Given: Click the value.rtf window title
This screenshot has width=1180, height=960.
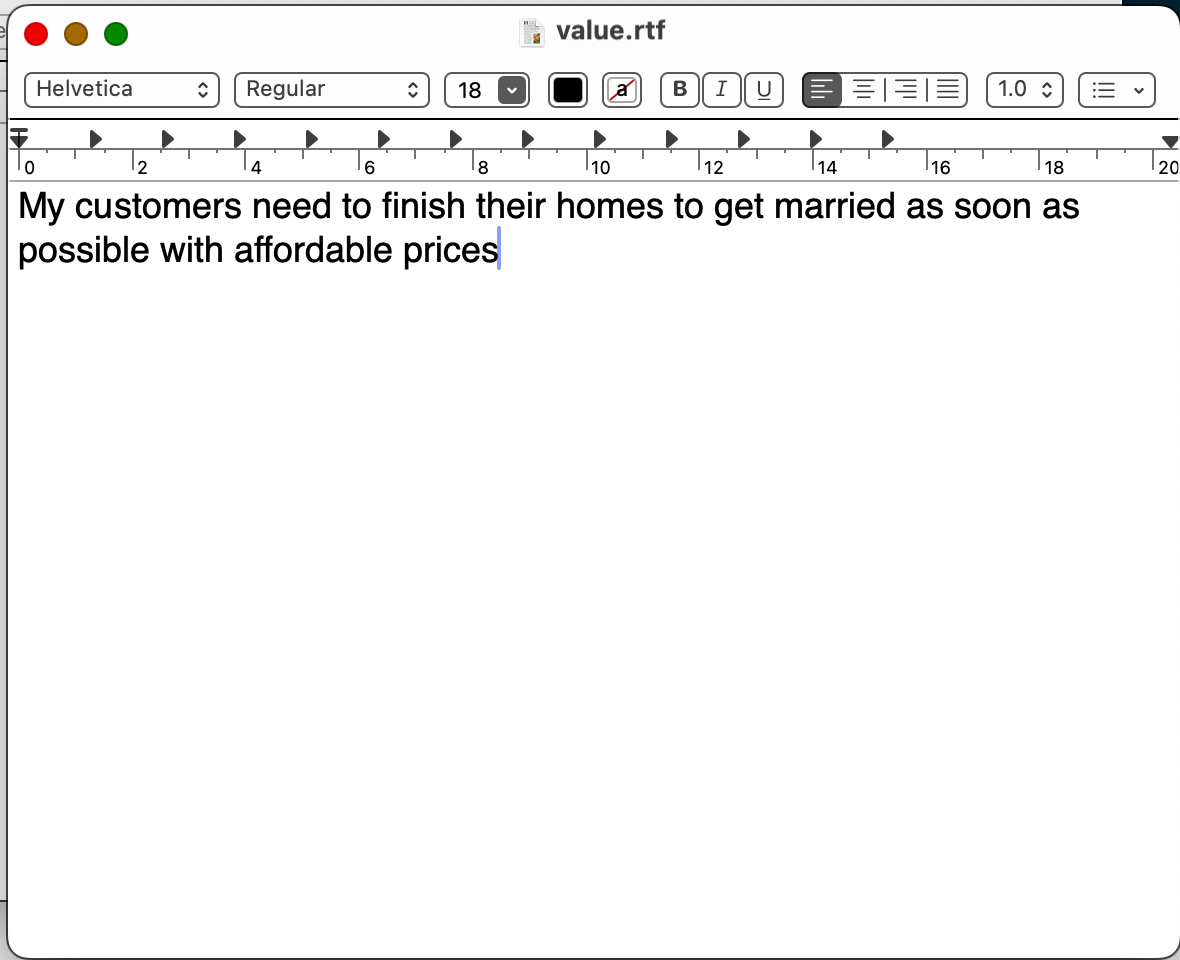Looking at the screenshot, I should coord(610,31).
